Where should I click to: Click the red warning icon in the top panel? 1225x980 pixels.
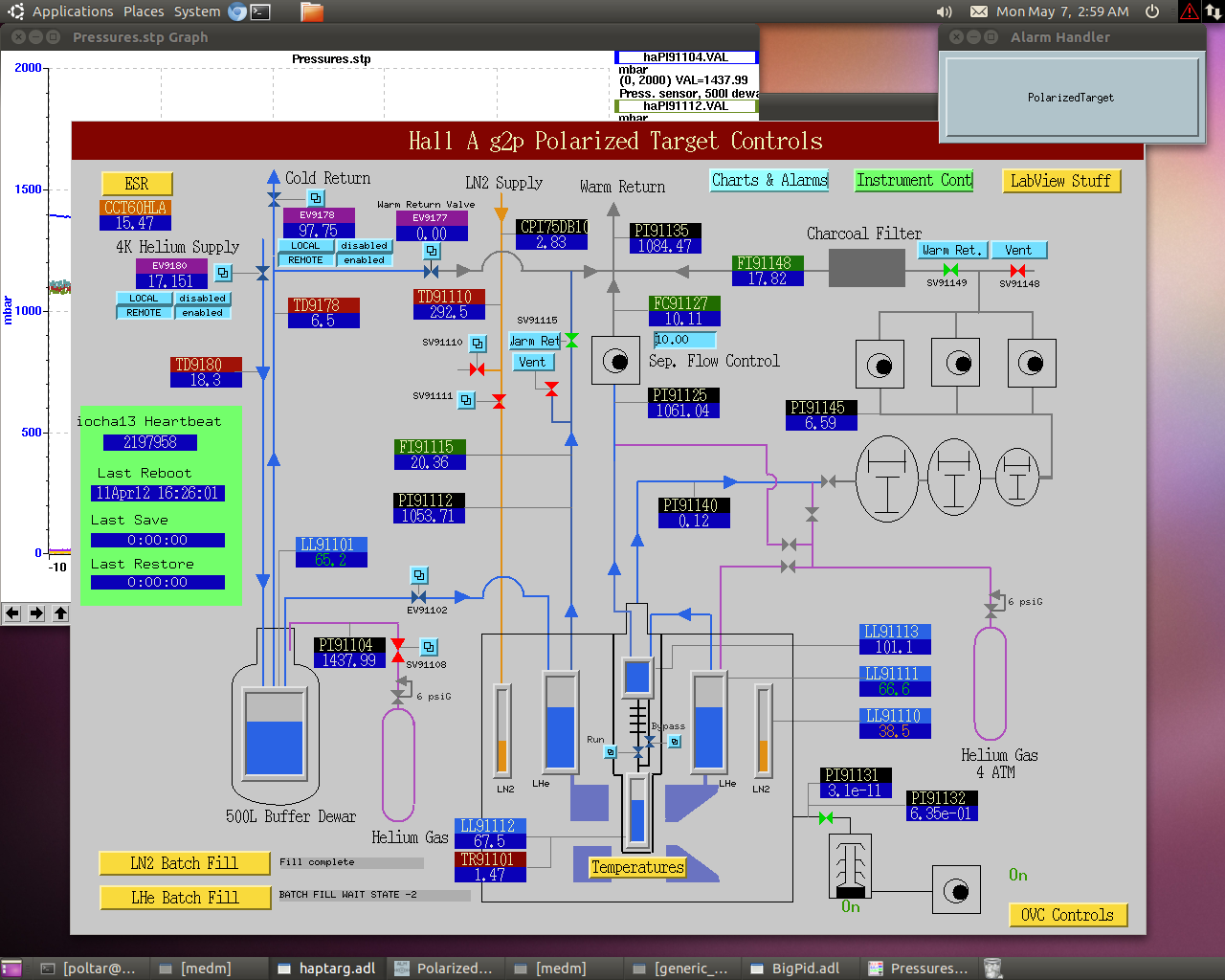coord(1189,11)
